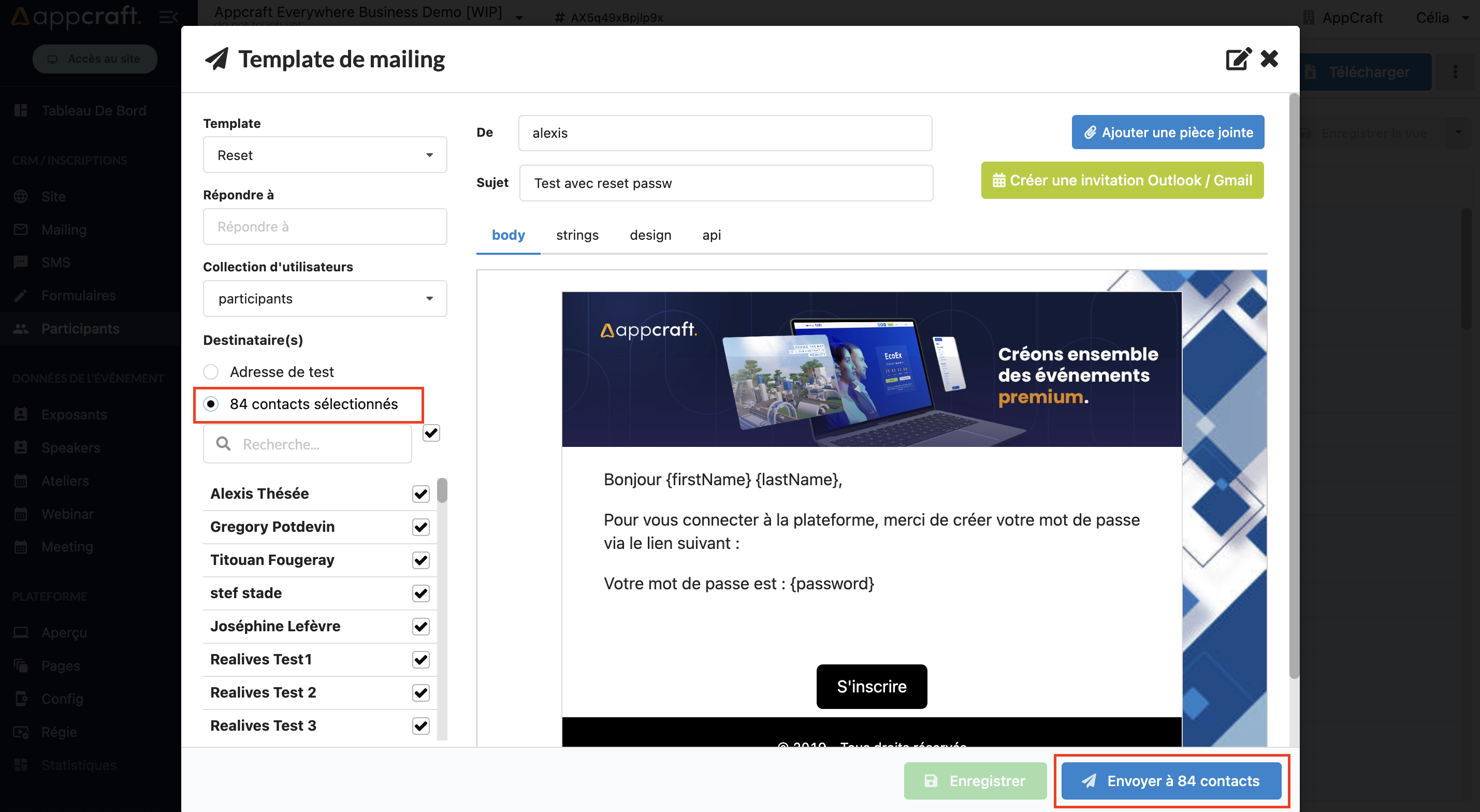The image size is (1480, 812).
Task: Click Ajouter une pièce jointe button
Action: pyautogui.click(x=1167, y=133)
